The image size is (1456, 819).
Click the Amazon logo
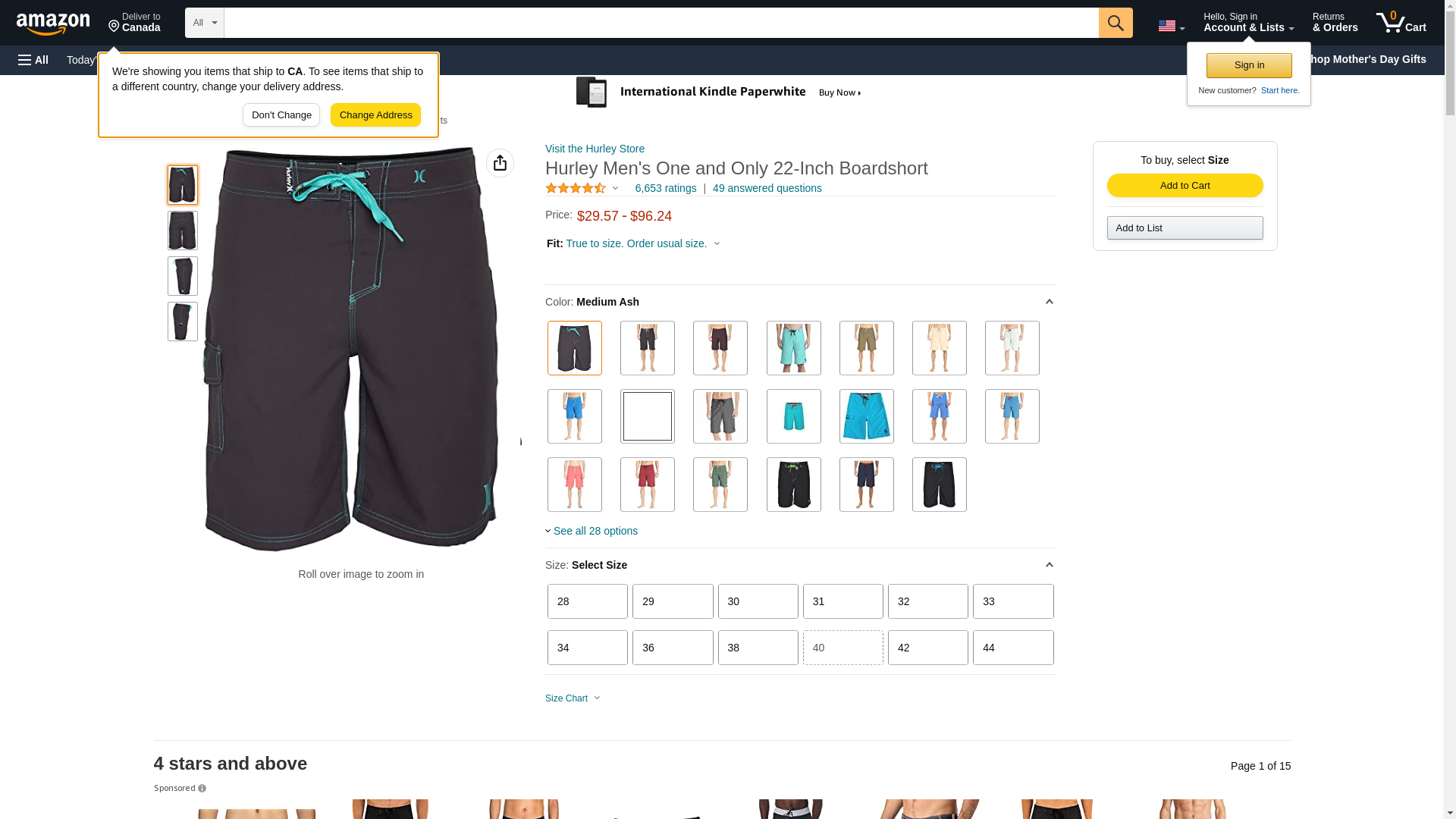(53, 24)
